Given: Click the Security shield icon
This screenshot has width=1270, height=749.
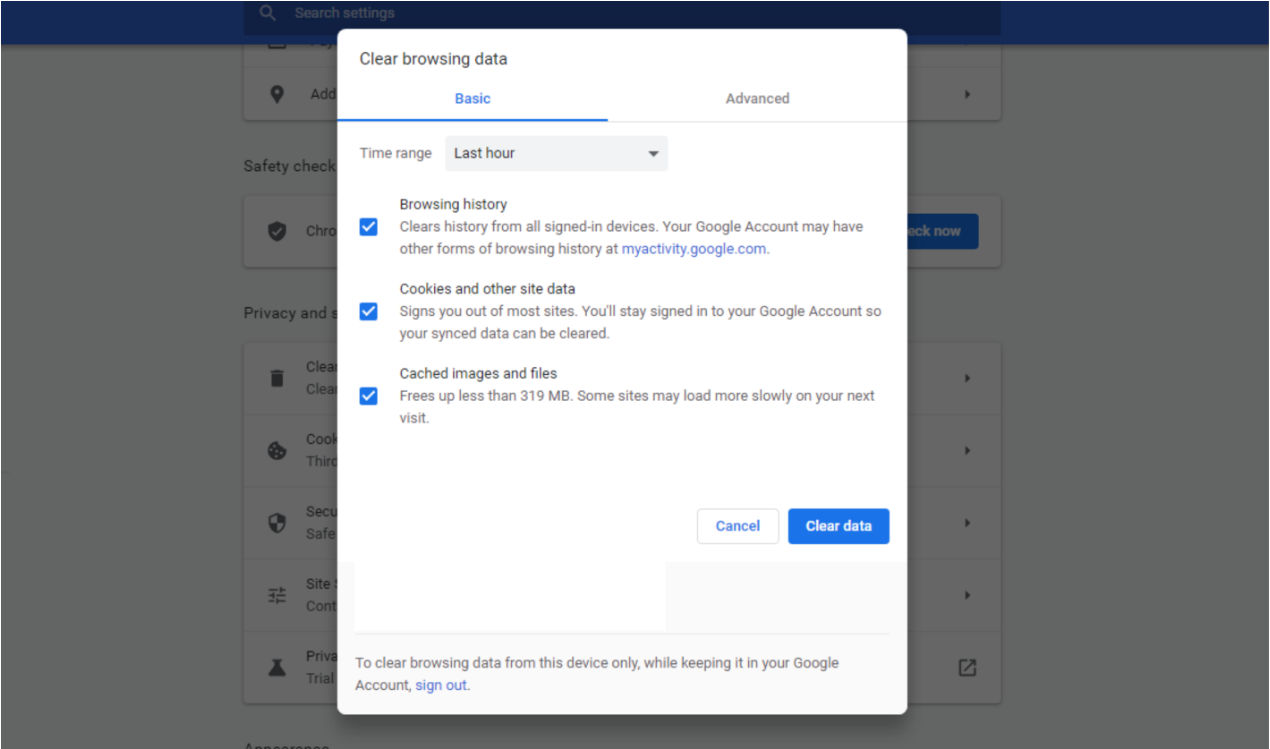Looking at the screenshot, I should (x=277, y=523).
